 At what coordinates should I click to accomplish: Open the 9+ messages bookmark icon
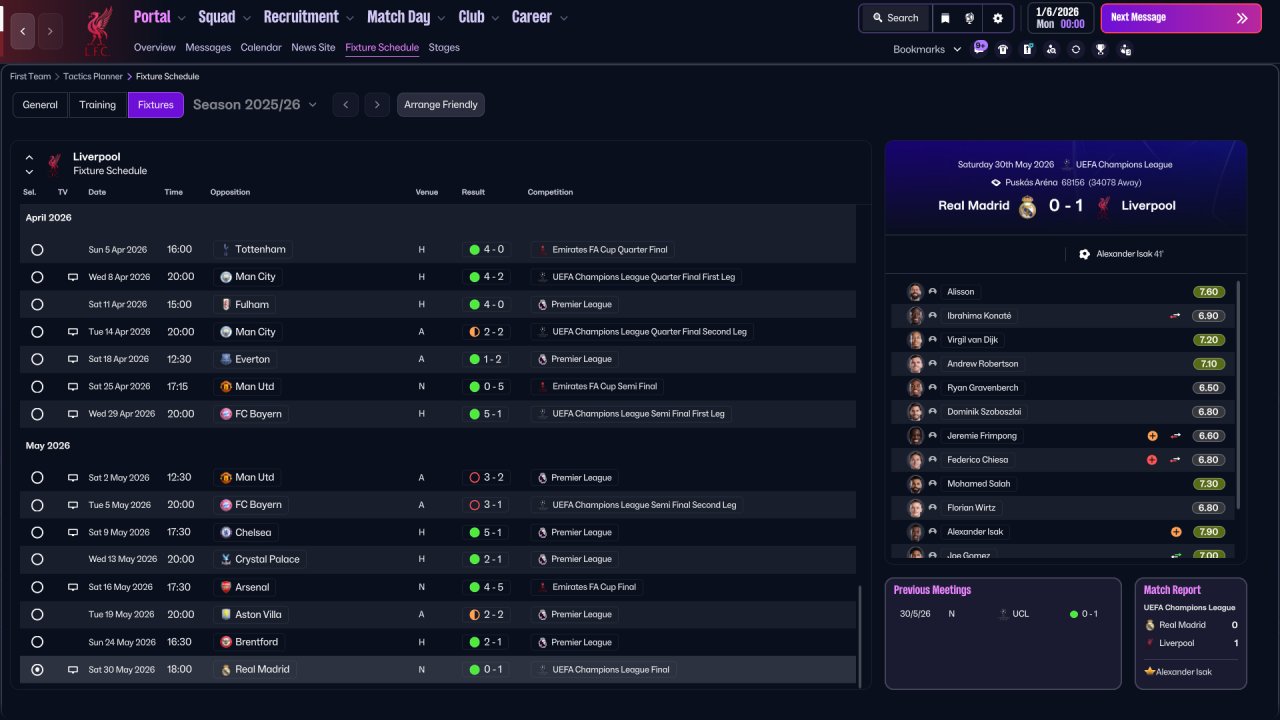click(980, 48)
